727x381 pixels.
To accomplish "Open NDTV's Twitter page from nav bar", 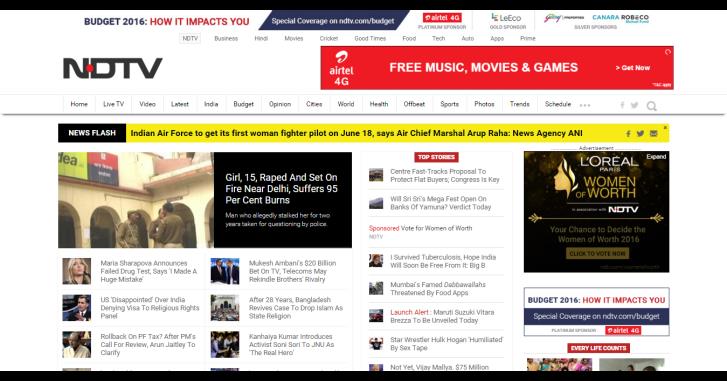I will pyautogui.click(x=634, y=105).
